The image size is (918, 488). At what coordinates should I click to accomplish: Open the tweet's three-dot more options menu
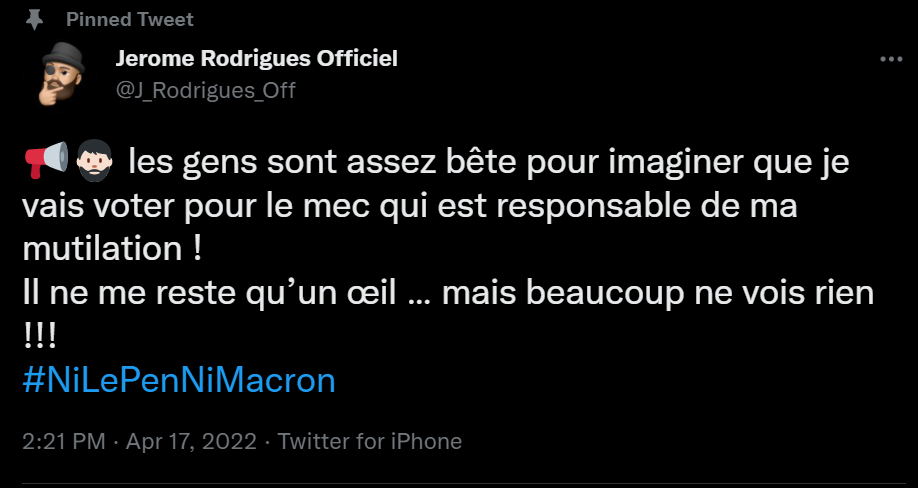click(890, 59)
